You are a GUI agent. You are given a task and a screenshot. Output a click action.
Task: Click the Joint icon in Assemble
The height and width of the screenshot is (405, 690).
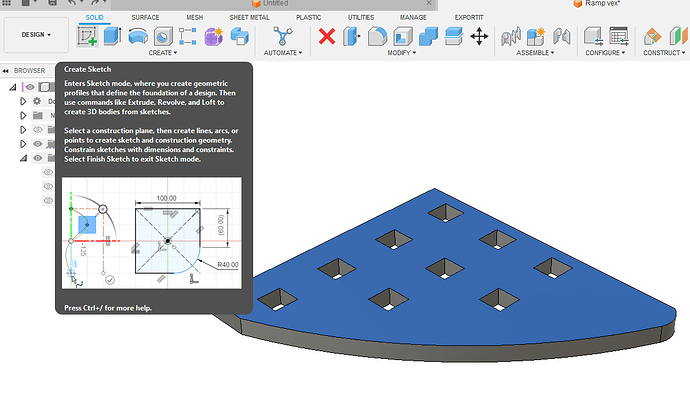pos(511,37)
